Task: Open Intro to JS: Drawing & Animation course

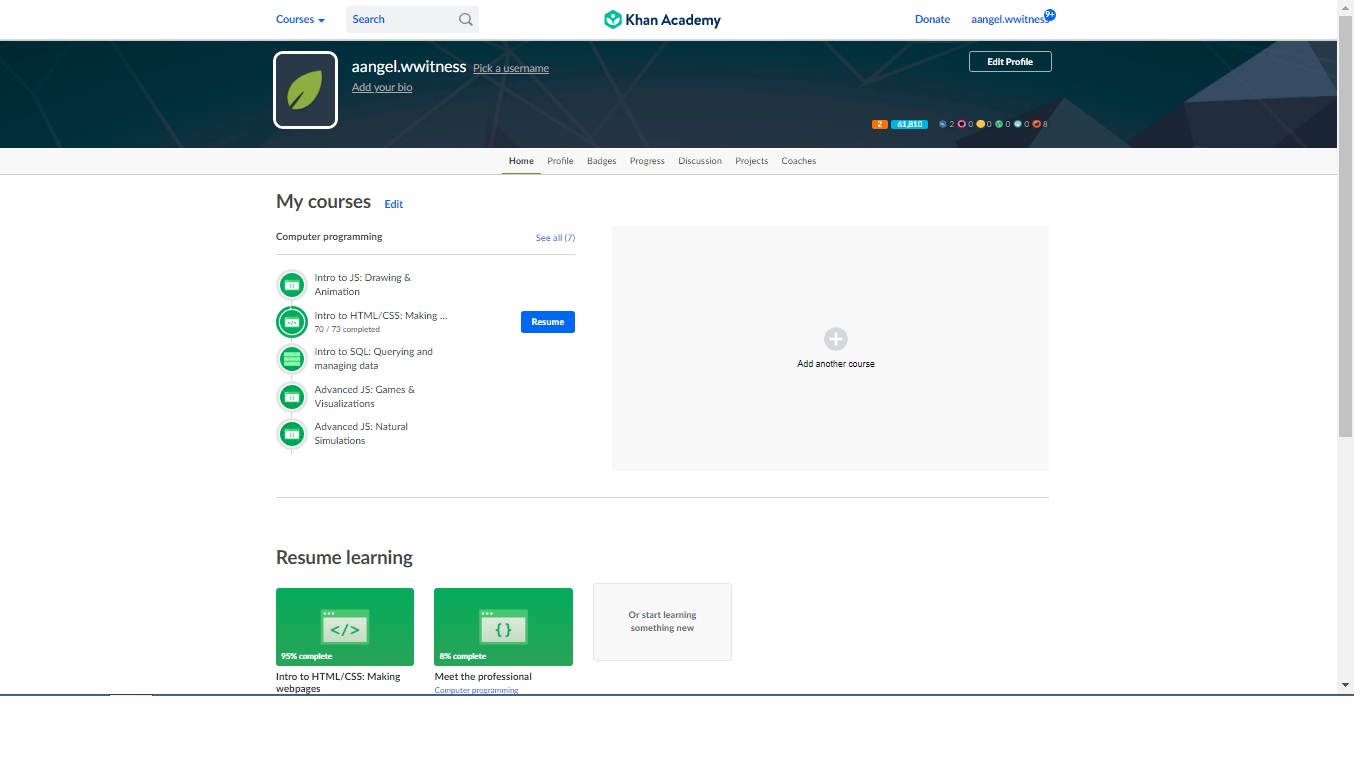Action: (x=363, y=285)
